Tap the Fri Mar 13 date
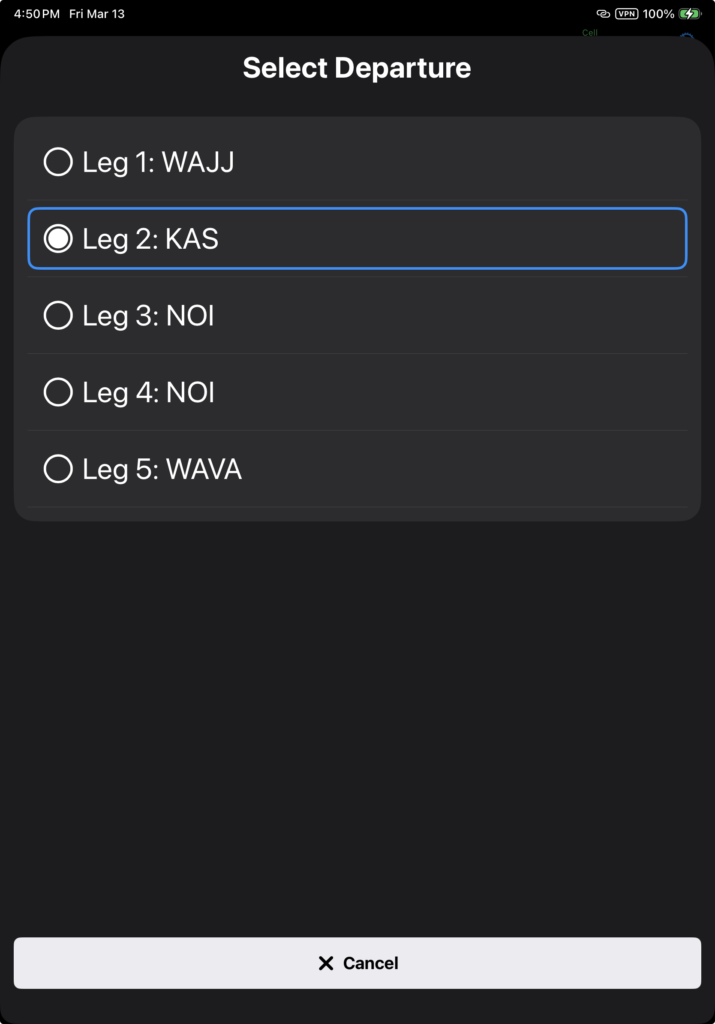715x1024 pixels. pyautogui.click(x=97, y=14)
